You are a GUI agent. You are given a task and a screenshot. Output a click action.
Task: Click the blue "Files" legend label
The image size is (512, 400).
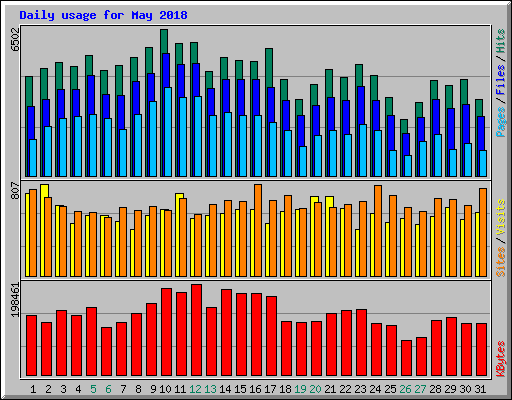(501, 79)
